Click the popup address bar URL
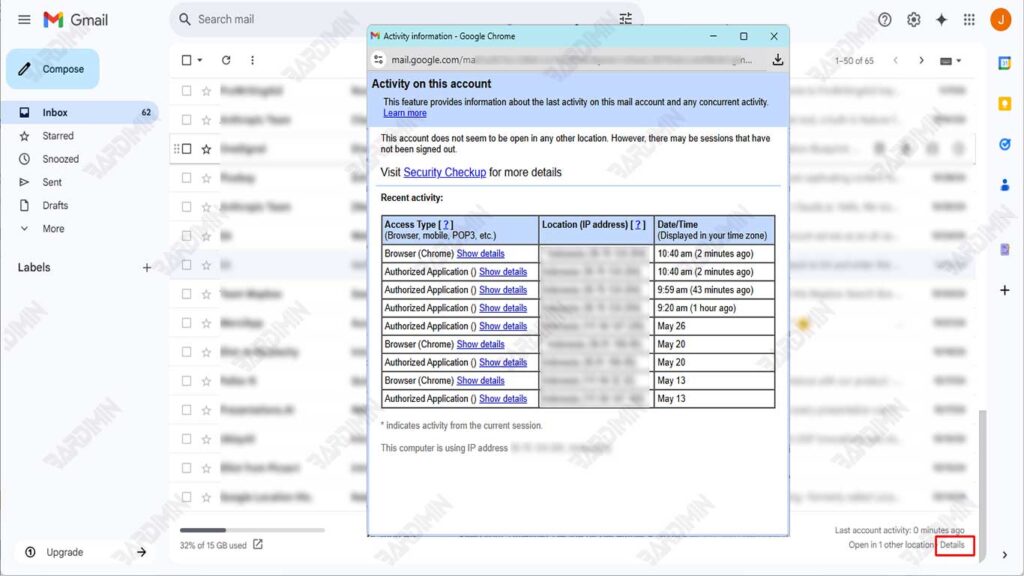The image size is (1024, 576). click(x=571, y=59)
